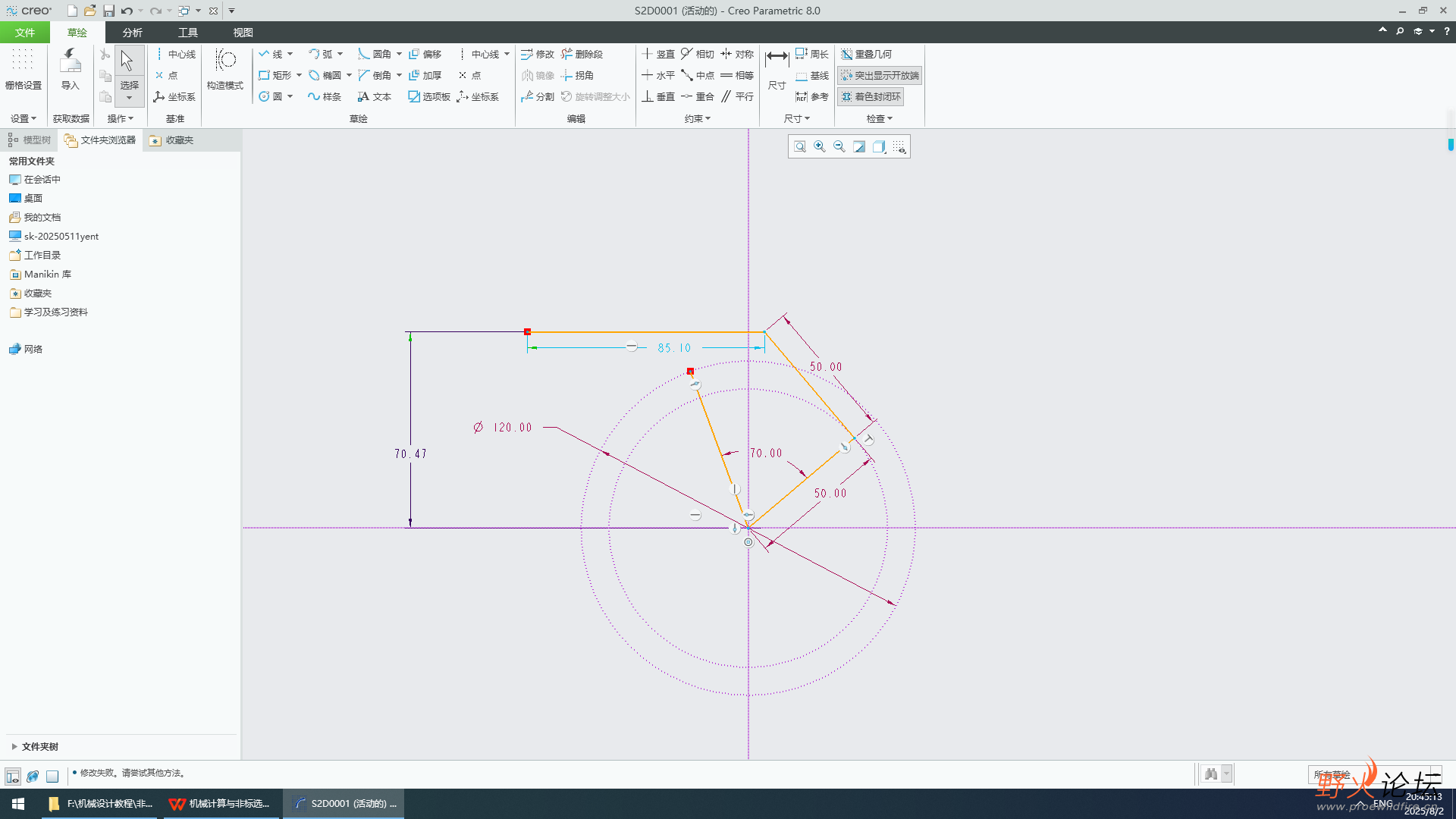Toggle sketch display filters icon in graphics toolbar
1456x819 pixels.
[x=899, y=146]
